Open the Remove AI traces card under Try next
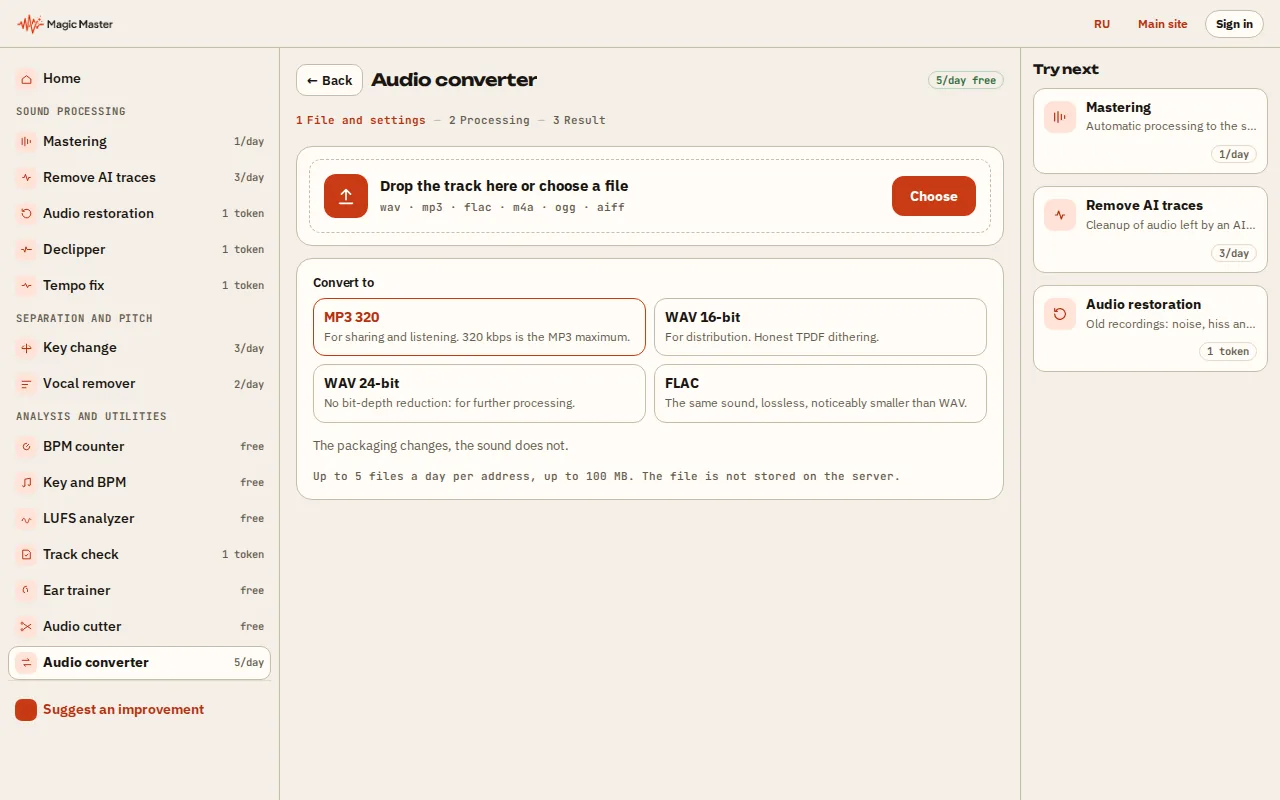This screenshot has height=800, width=1280. click(1150, 229)
